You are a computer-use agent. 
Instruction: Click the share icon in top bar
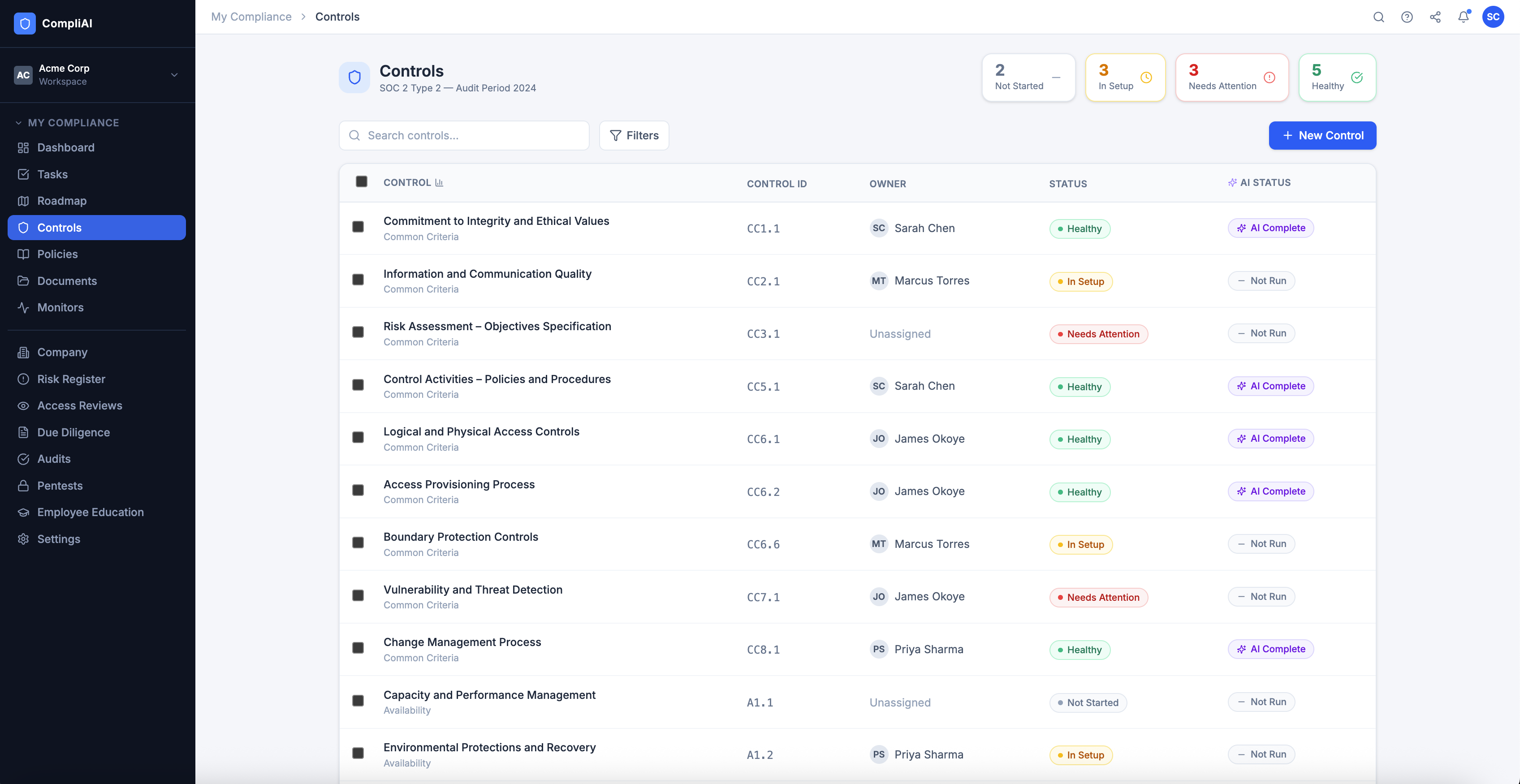[1435, 17]
